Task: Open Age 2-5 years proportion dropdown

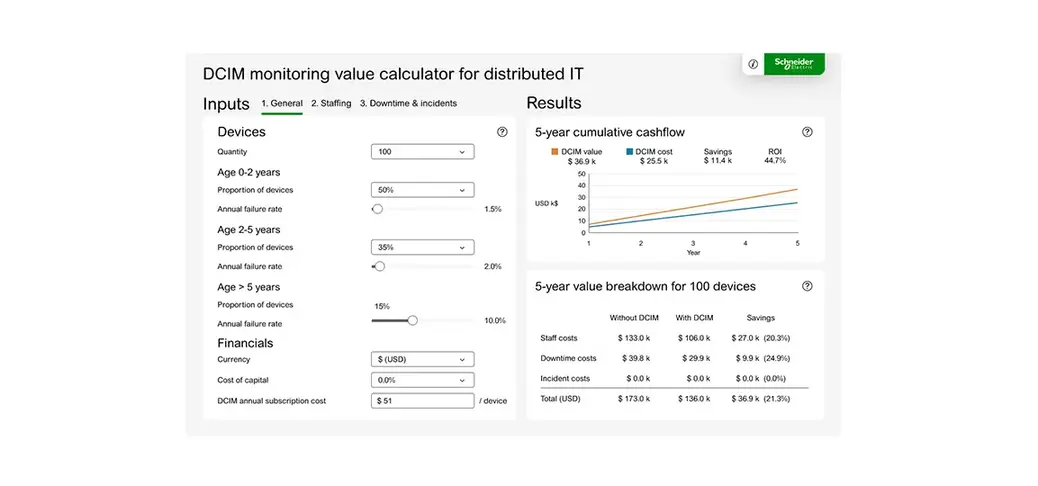Action: tap(423, 248)
